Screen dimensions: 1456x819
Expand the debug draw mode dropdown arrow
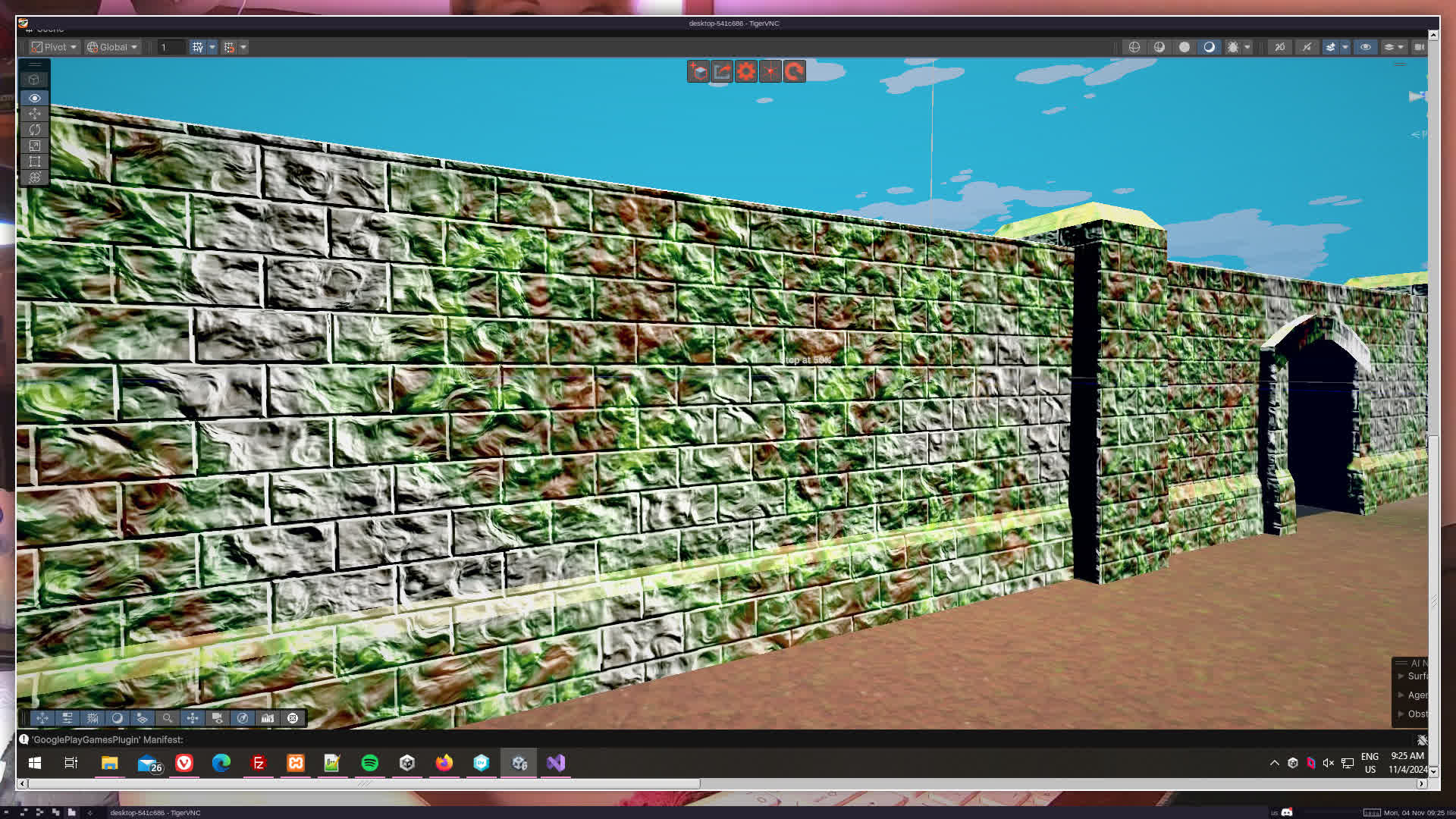[1247, 47]
